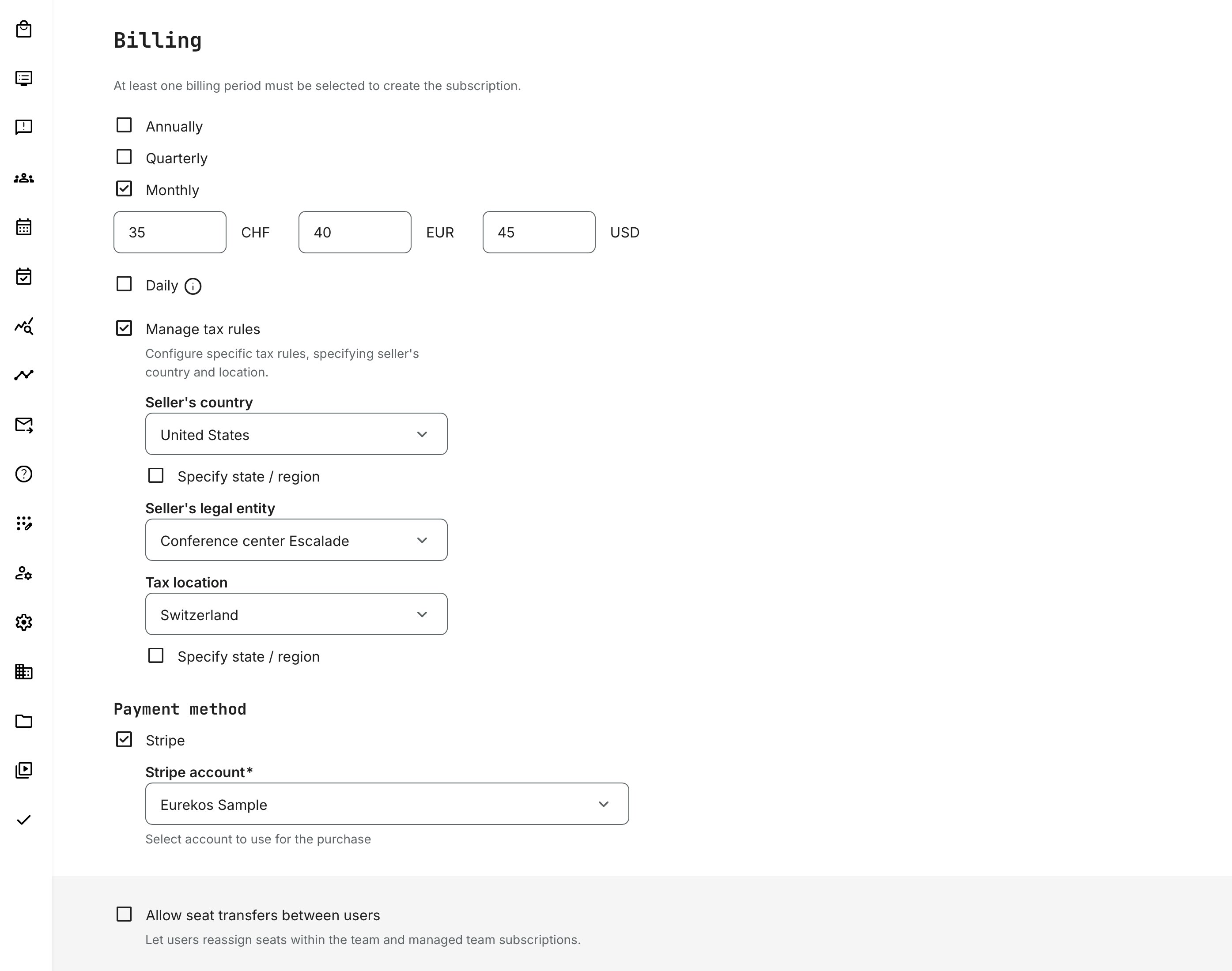This screenshot has height=971, width=1232.
Task: Expand the Seller's legal entity dropdown
Action: pos(296,539)
